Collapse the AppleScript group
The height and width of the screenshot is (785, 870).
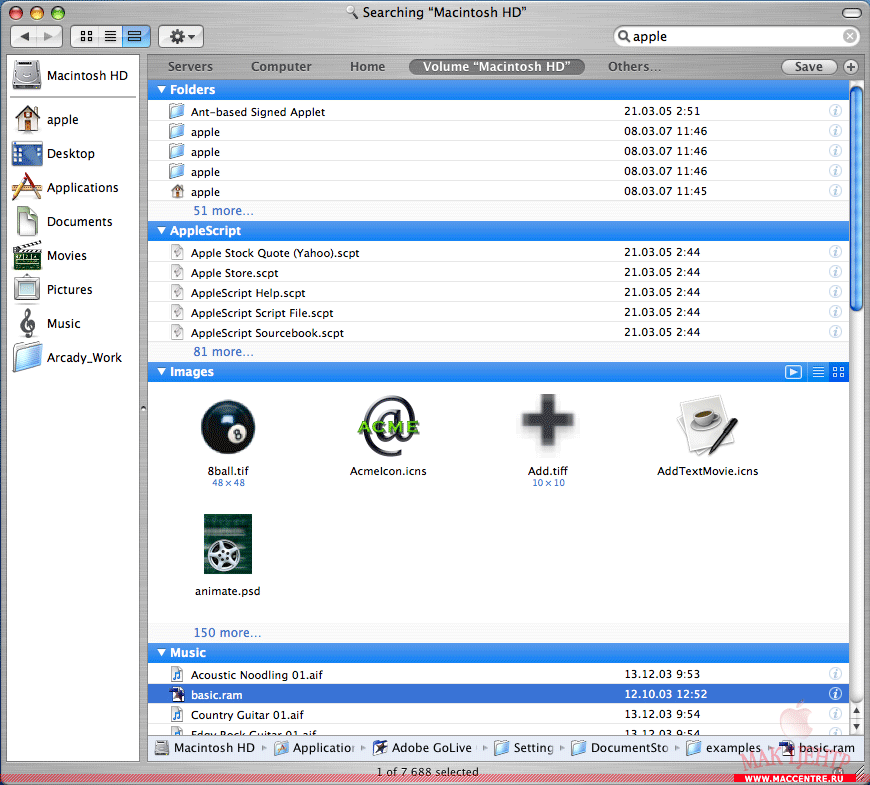click(x=161, y=230)
